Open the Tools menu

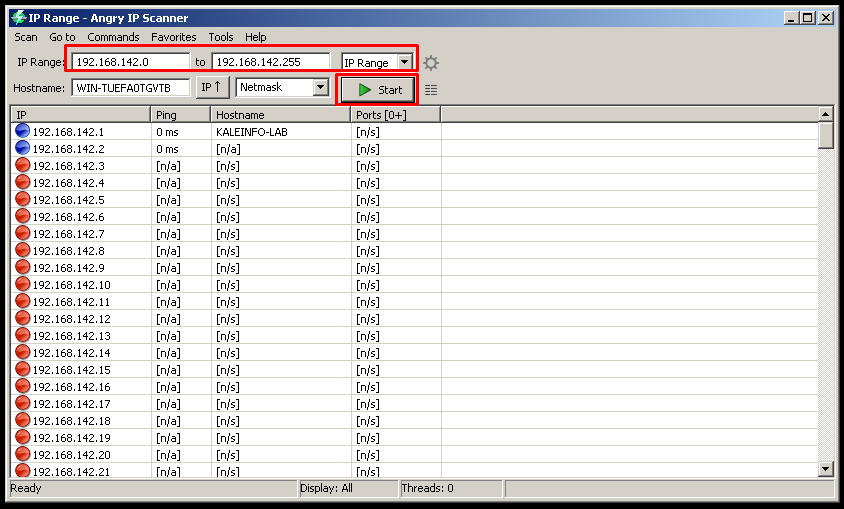[221, 37]
